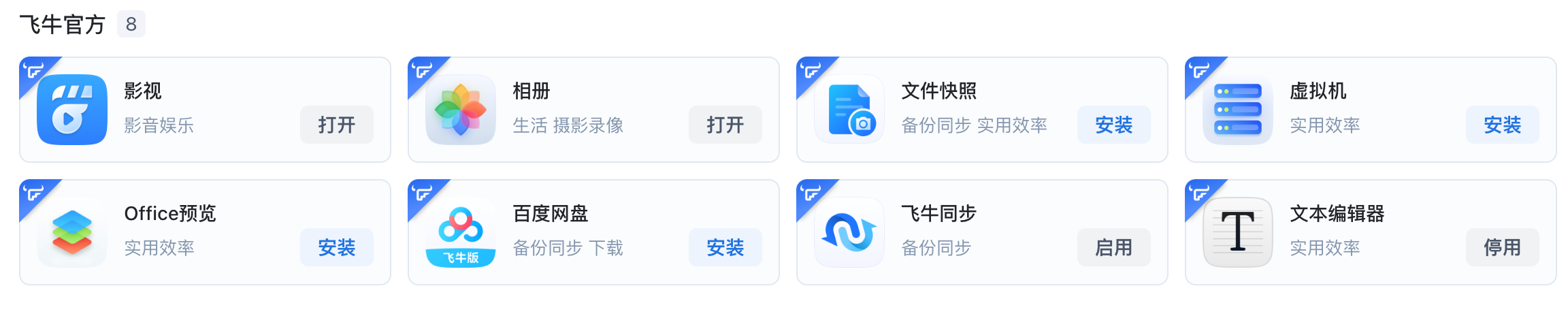This screenshot has height=312, width=1568.
Task: Click the 相册 colorful flower icon
Action: click(x=461, y=110)
